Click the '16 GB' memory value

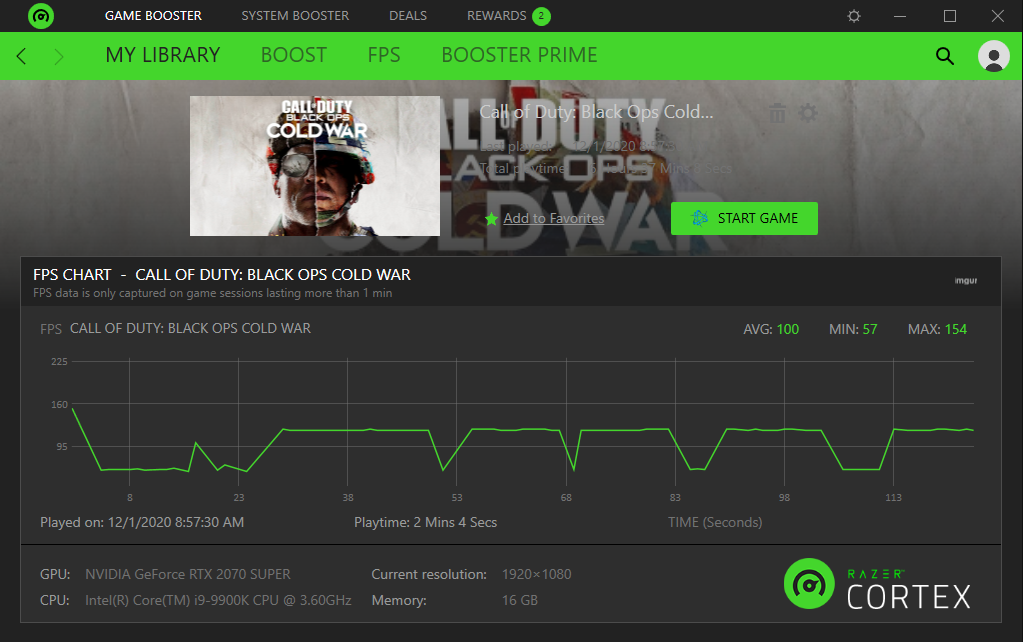pyautogui.click(x=520, y=601)
